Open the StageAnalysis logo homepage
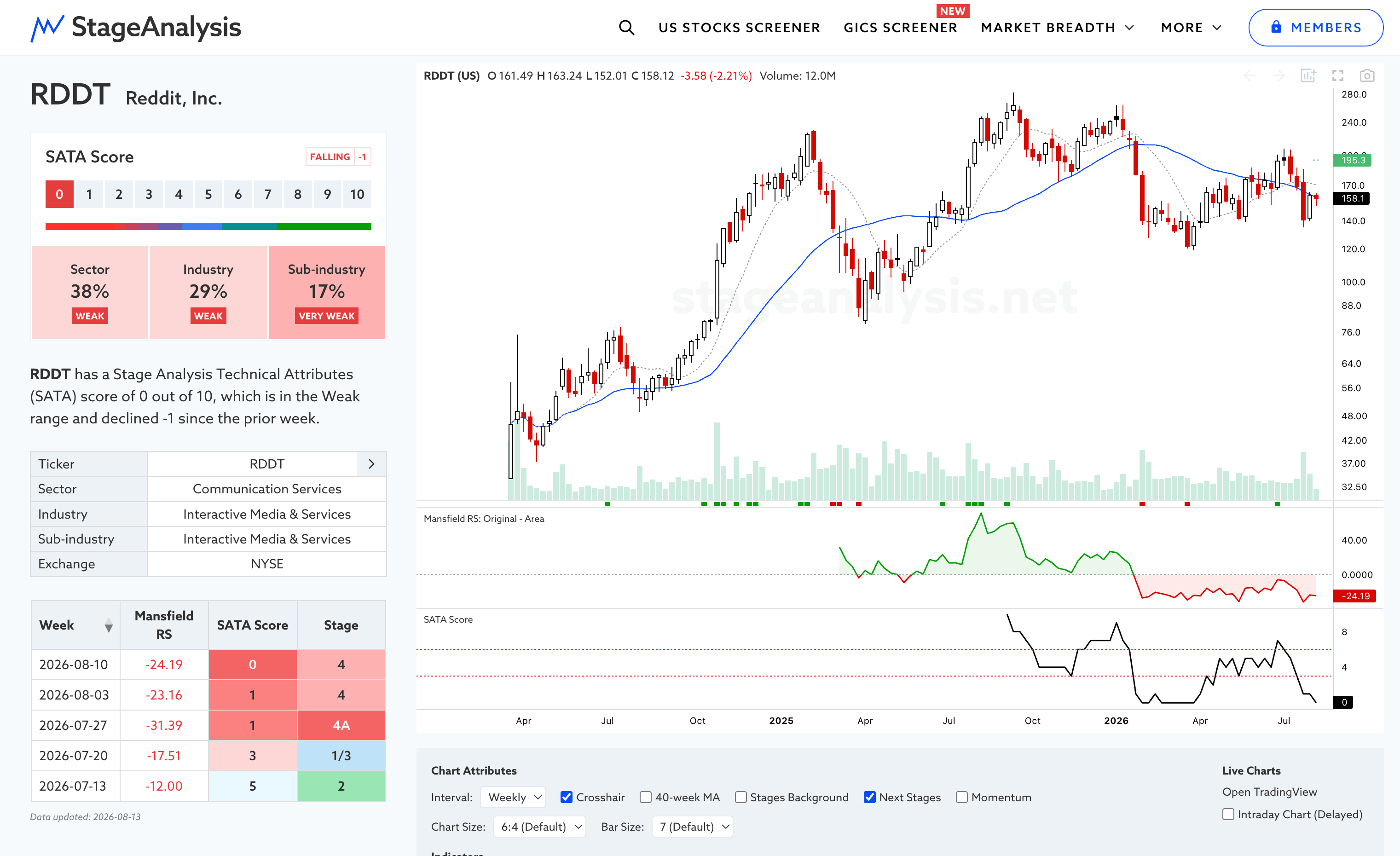This screenshot has height=856, width=1400. (136, 27)
